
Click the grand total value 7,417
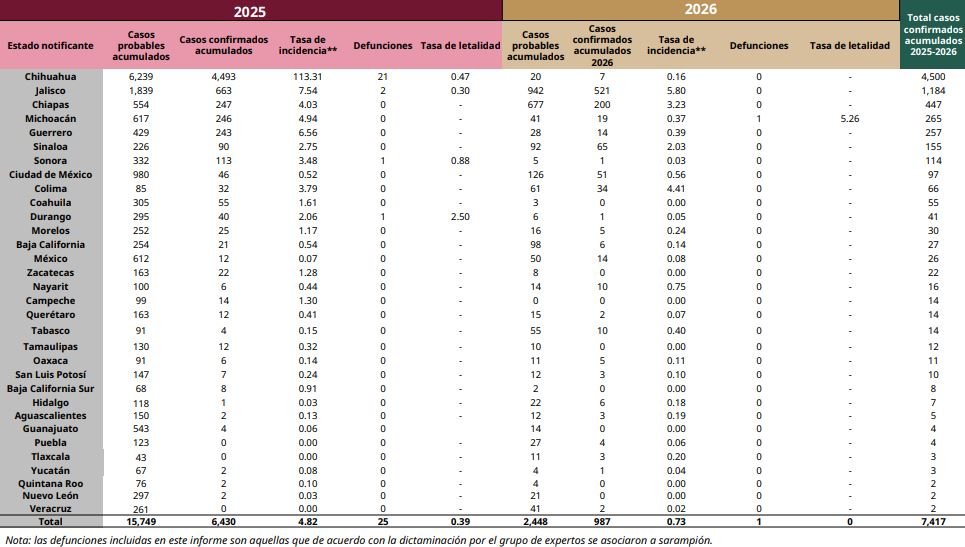point(931,522)
